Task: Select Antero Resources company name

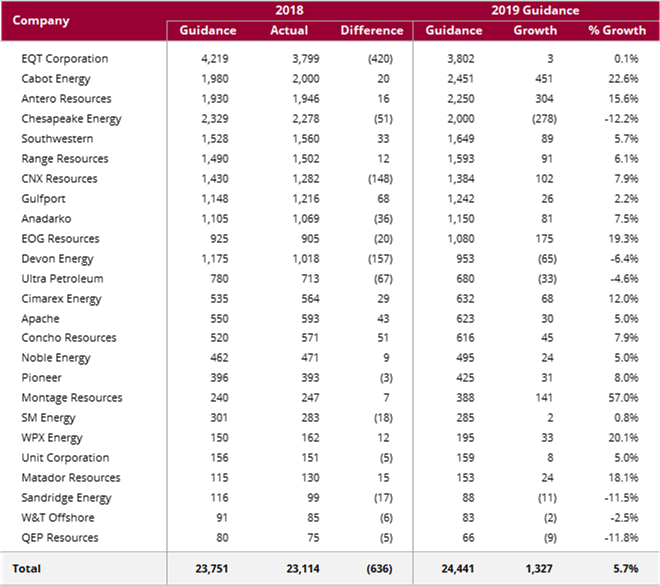Action: point(67,99)
